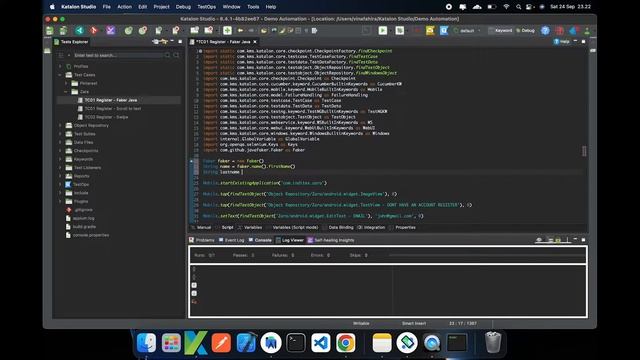The width and height of the screenshot is (640, 360).
Task: Open the Problems tab
Action: tap(202, 240)
